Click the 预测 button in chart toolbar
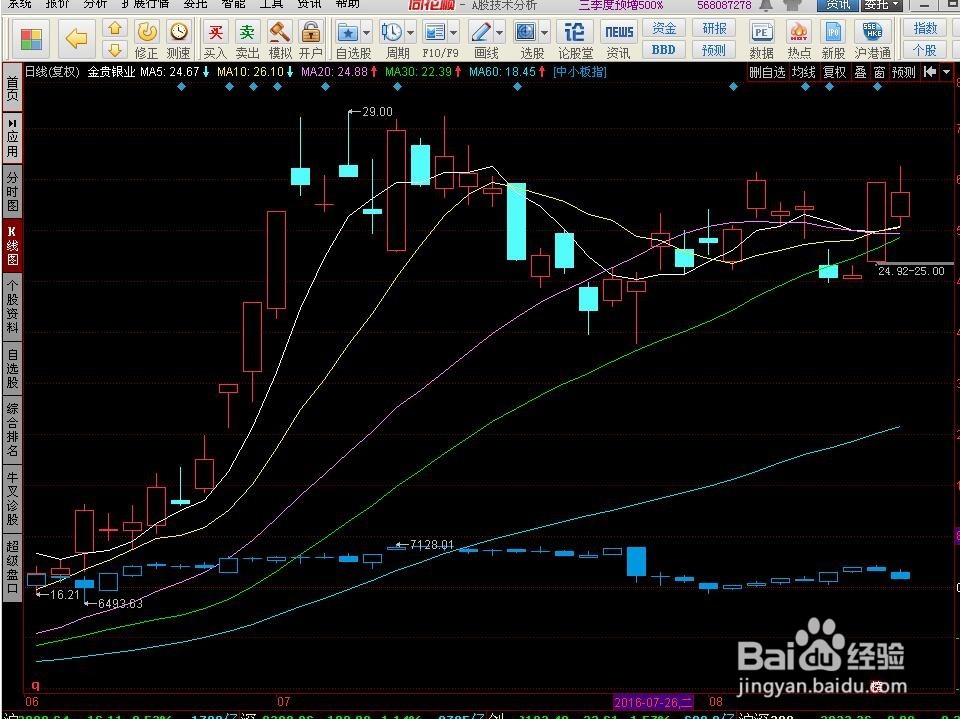Image resolution: width=960 pixels, height=719 pixels. (x=904, y=72)
